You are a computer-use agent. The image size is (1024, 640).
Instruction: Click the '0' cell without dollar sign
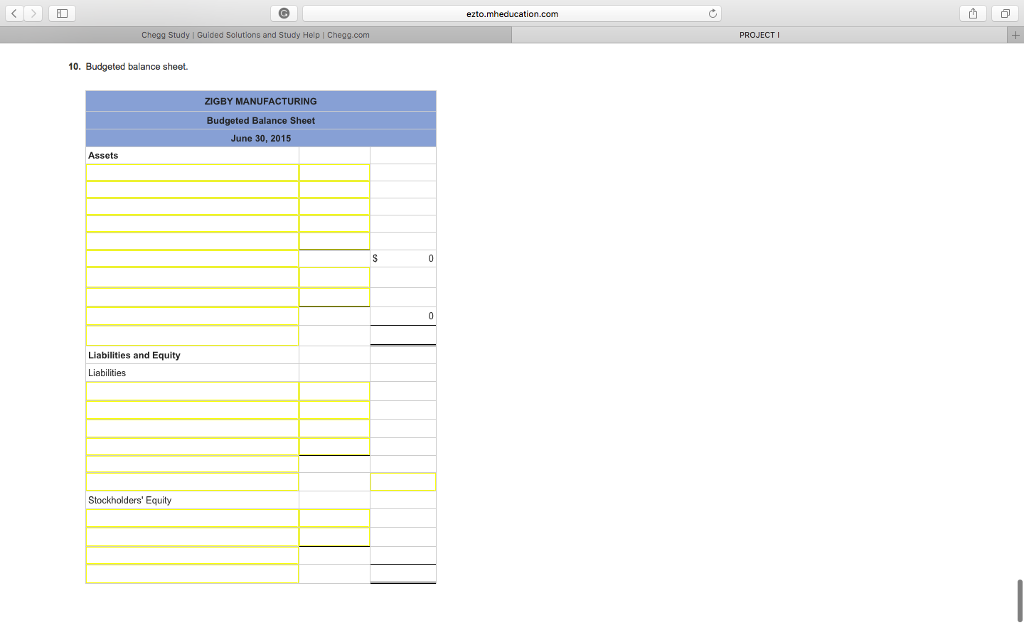tap(403, 316)
